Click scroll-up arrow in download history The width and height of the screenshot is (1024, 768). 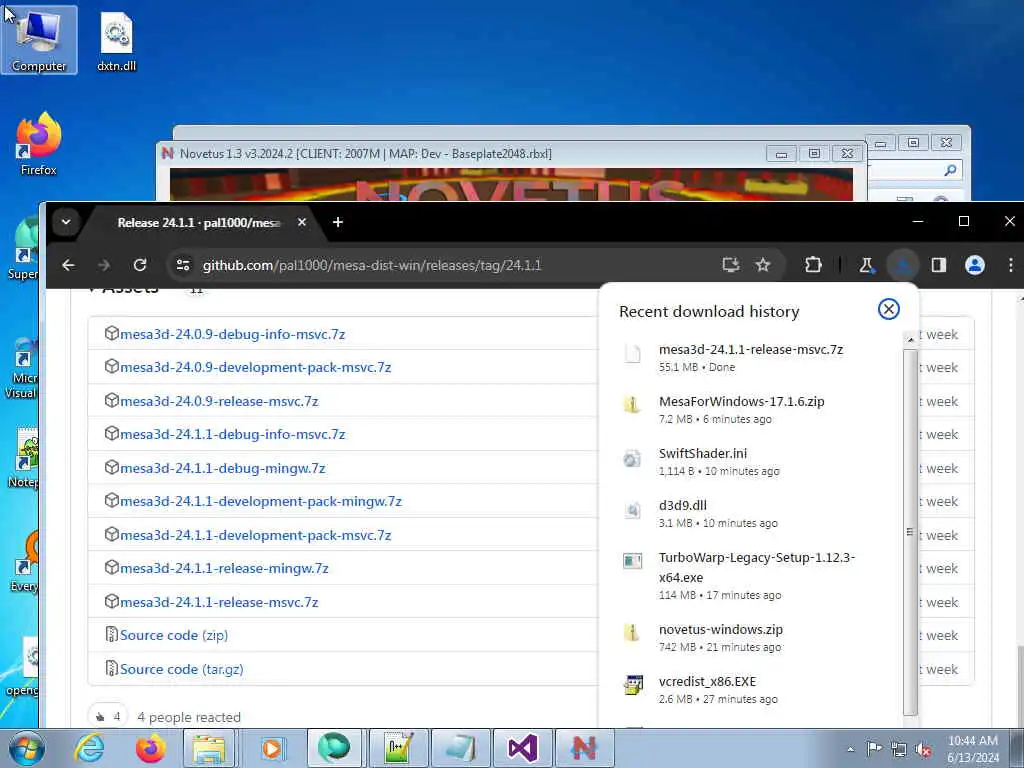point(910,339)
